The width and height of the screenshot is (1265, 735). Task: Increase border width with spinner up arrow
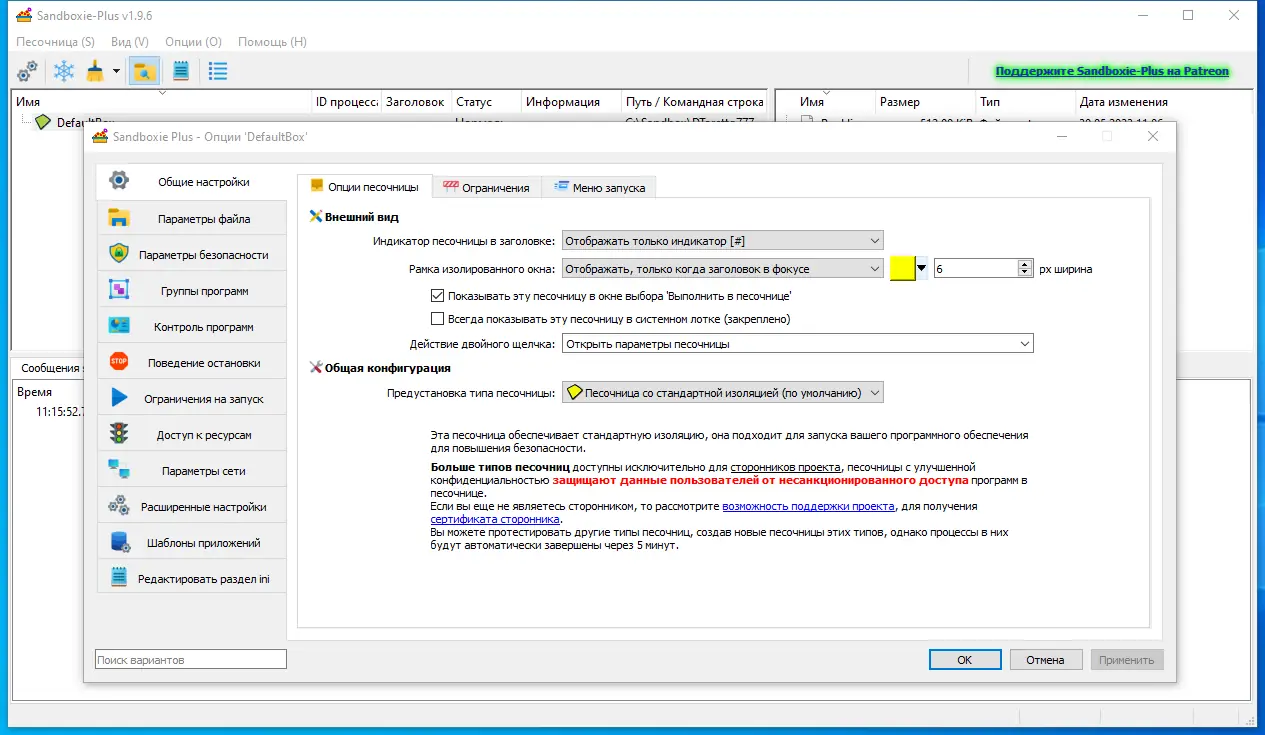1025,264
